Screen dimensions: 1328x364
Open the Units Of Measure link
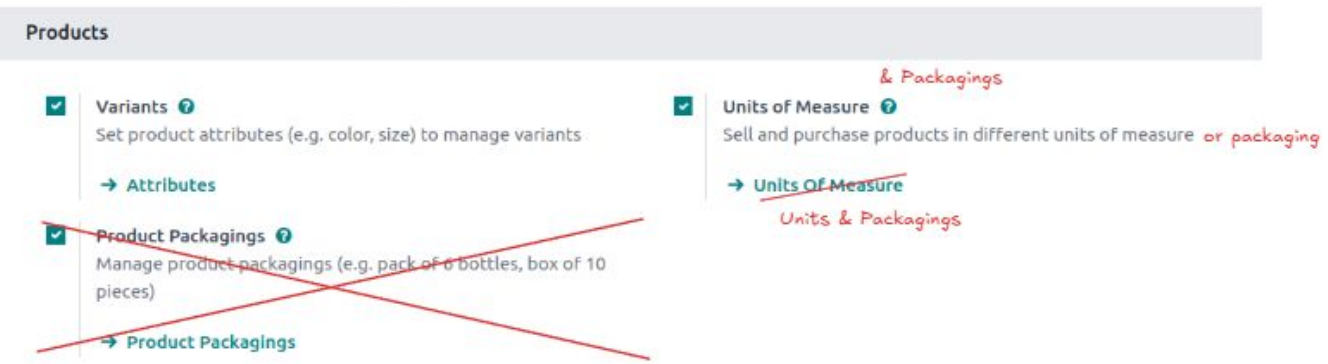tap(828, 185)
